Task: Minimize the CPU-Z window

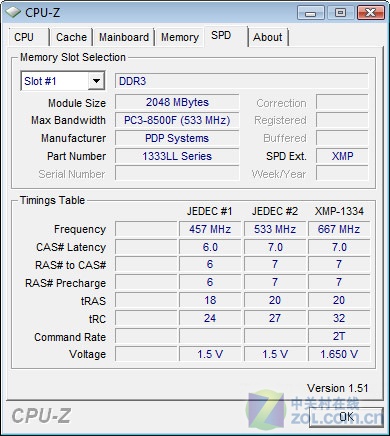Action: [310, 13]
